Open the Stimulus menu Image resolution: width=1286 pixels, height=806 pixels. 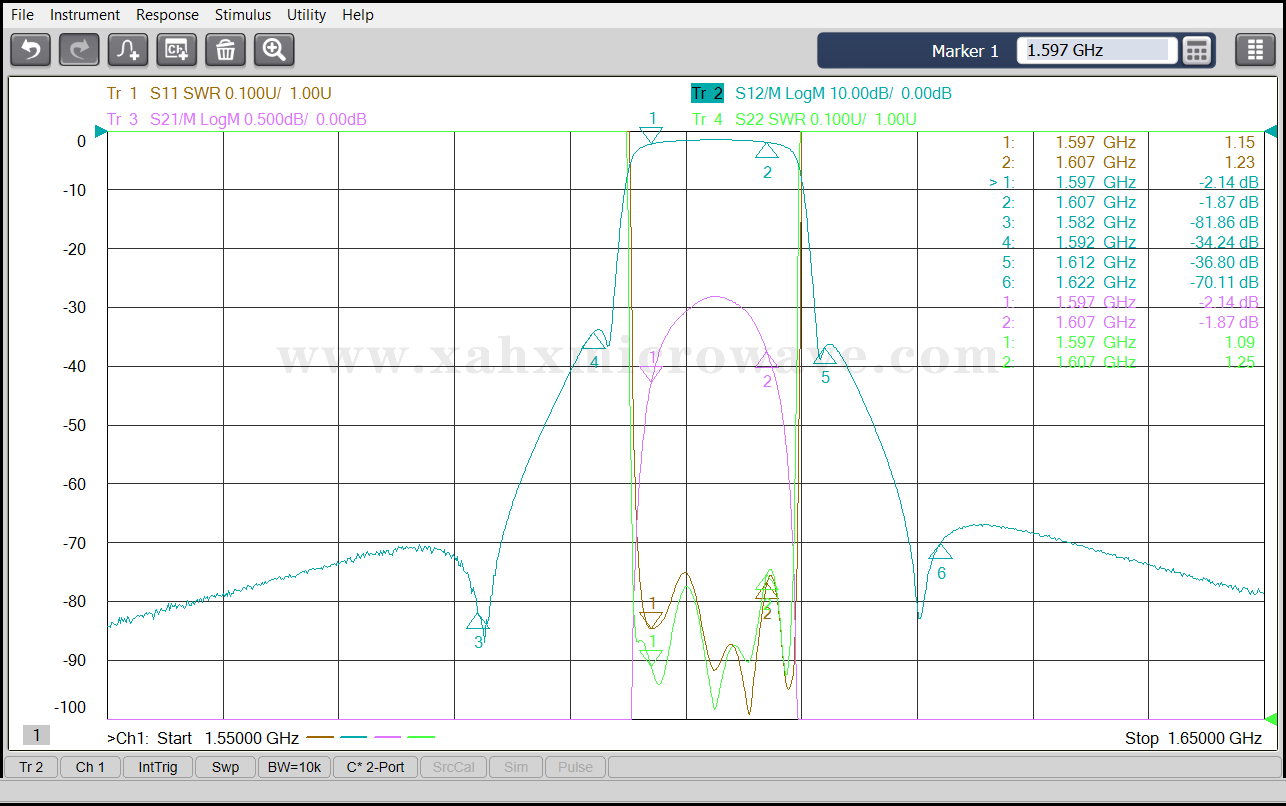(x=242, y=15)
